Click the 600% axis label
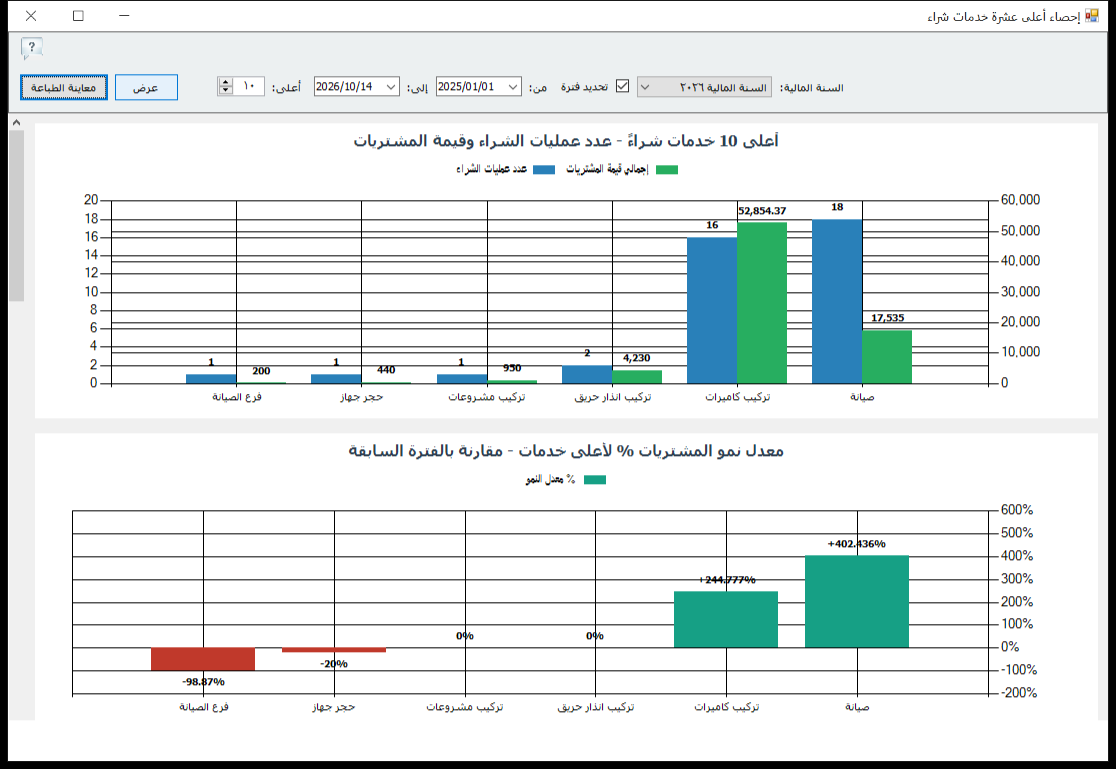 point(1016,510)
